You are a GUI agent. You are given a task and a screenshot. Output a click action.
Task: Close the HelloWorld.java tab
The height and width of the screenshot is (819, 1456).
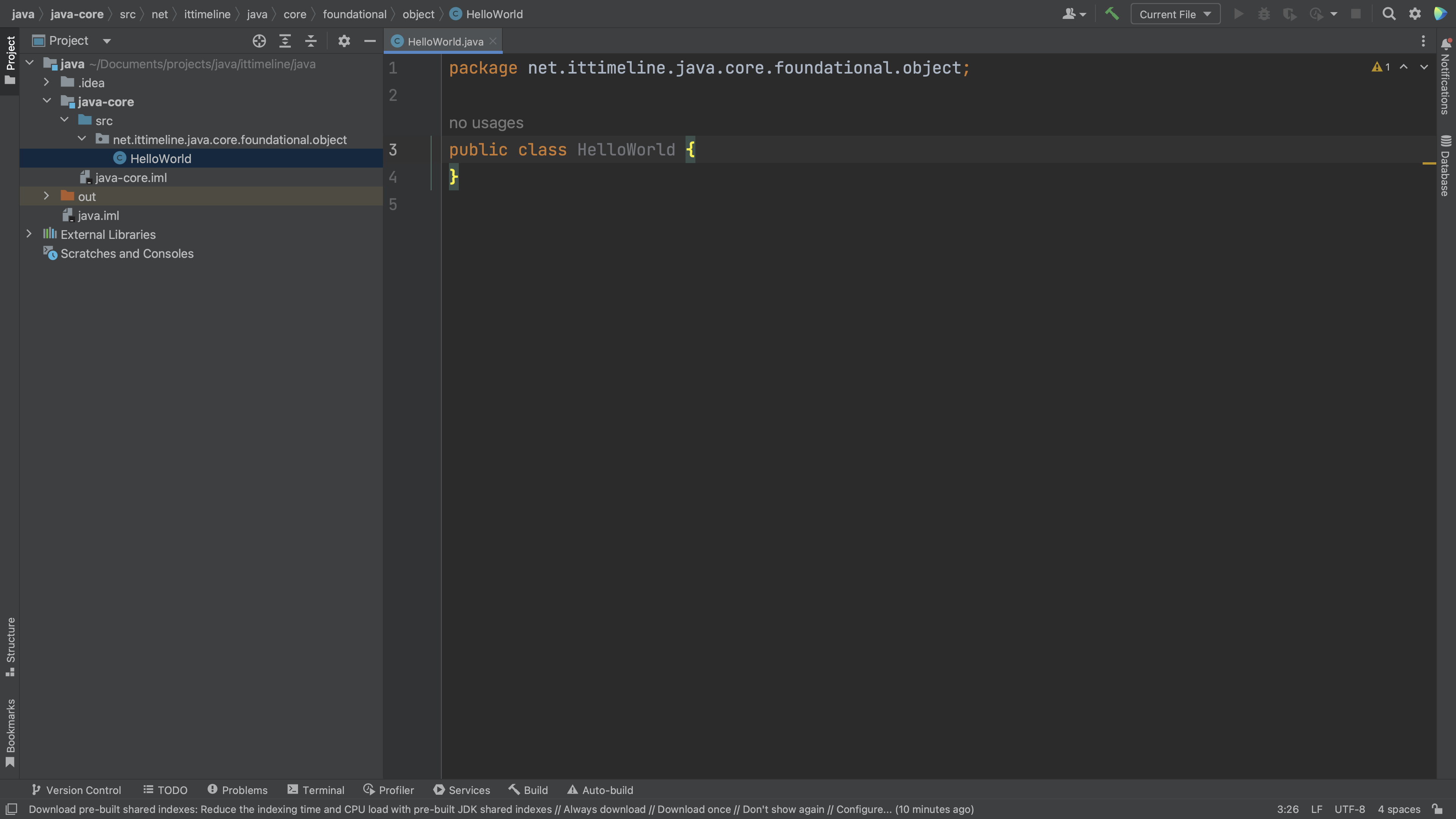coord(493,41)
